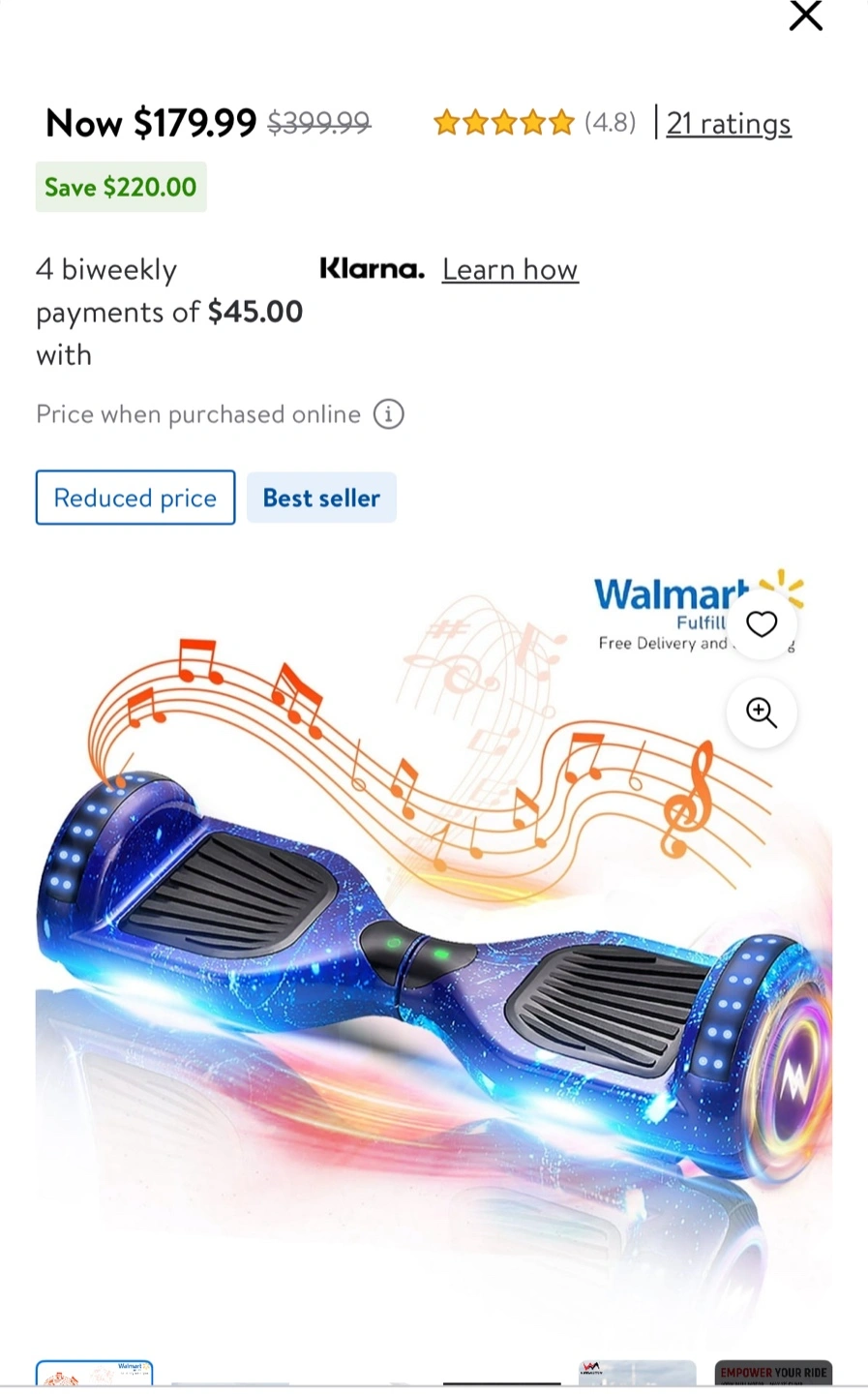Image resolution: width=868 pixels, height=1394 pixels.
Task: Click Price when purchased online text
Action: 198,414
